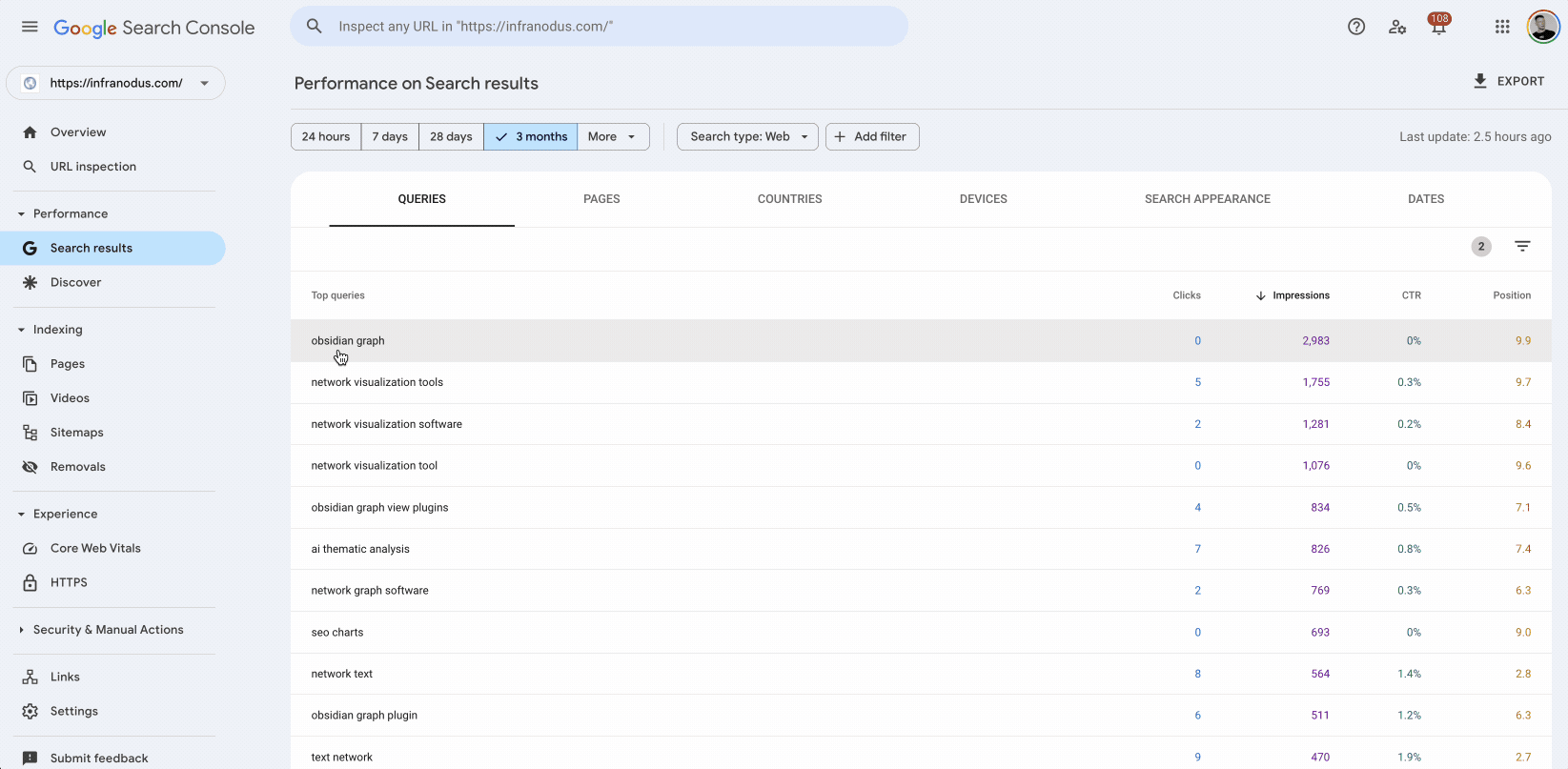1568x769 pixels.
Task: Open the account profile avatar
Action: 1543,27
